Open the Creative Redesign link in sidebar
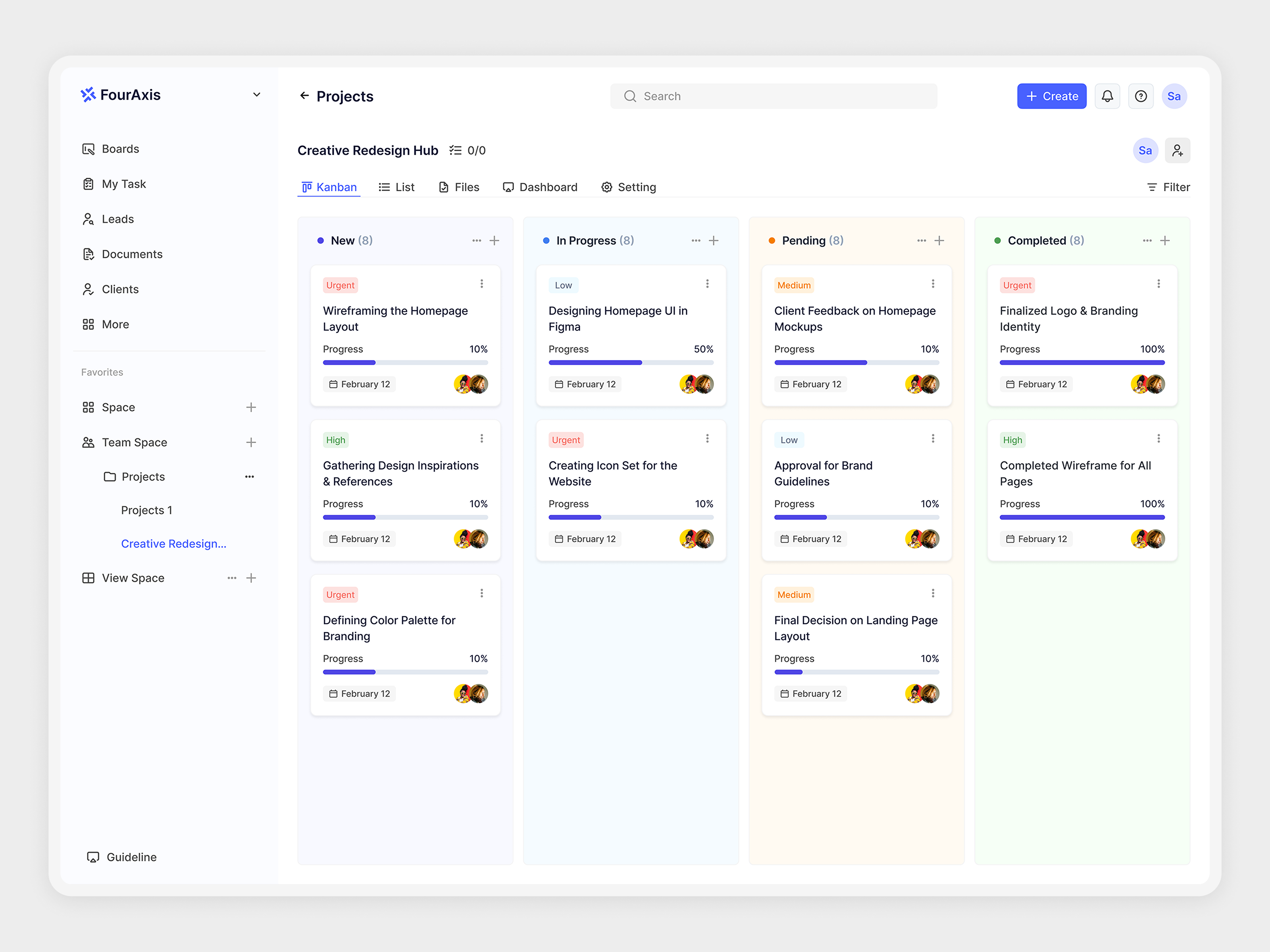This screenshot has width=1270, height=952. tap(173, 543)
